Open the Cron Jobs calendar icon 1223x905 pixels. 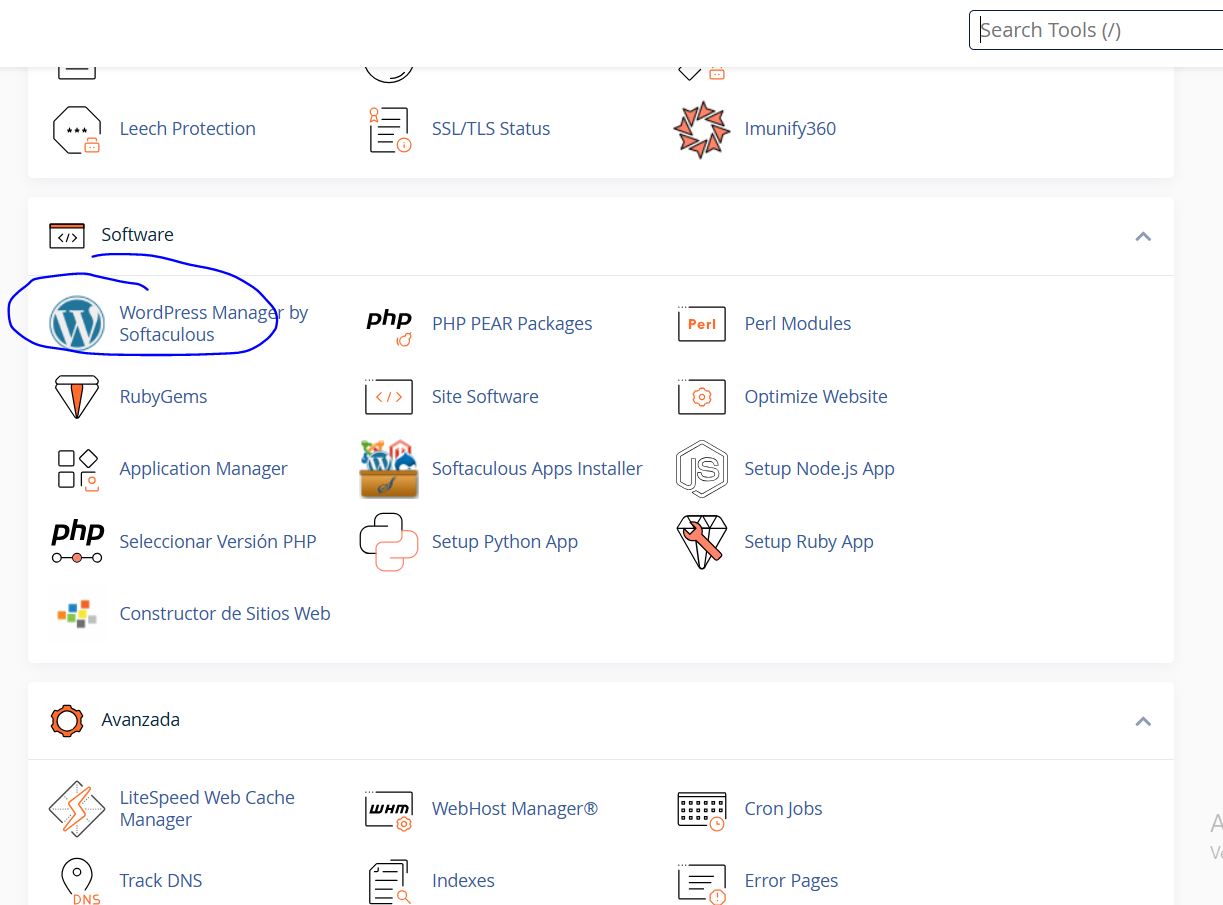[701, 809]
